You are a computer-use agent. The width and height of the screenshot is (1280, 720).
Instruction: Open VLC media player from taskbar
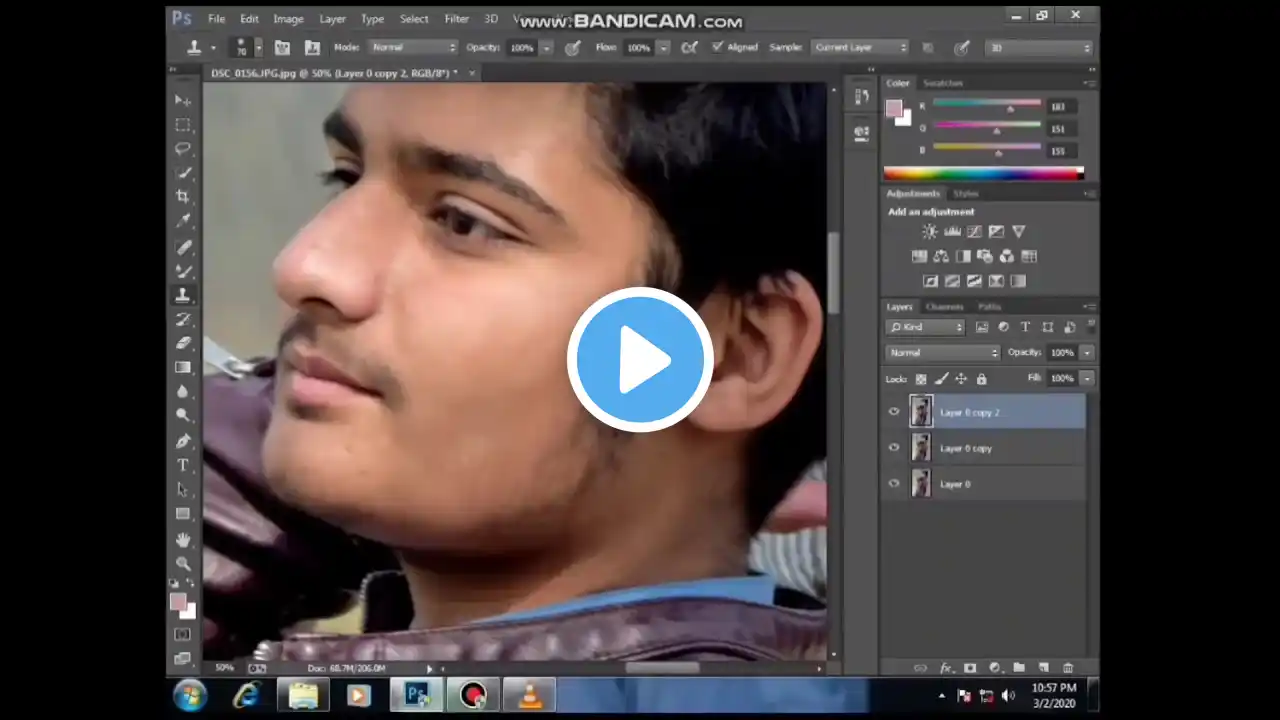point(530,694)
